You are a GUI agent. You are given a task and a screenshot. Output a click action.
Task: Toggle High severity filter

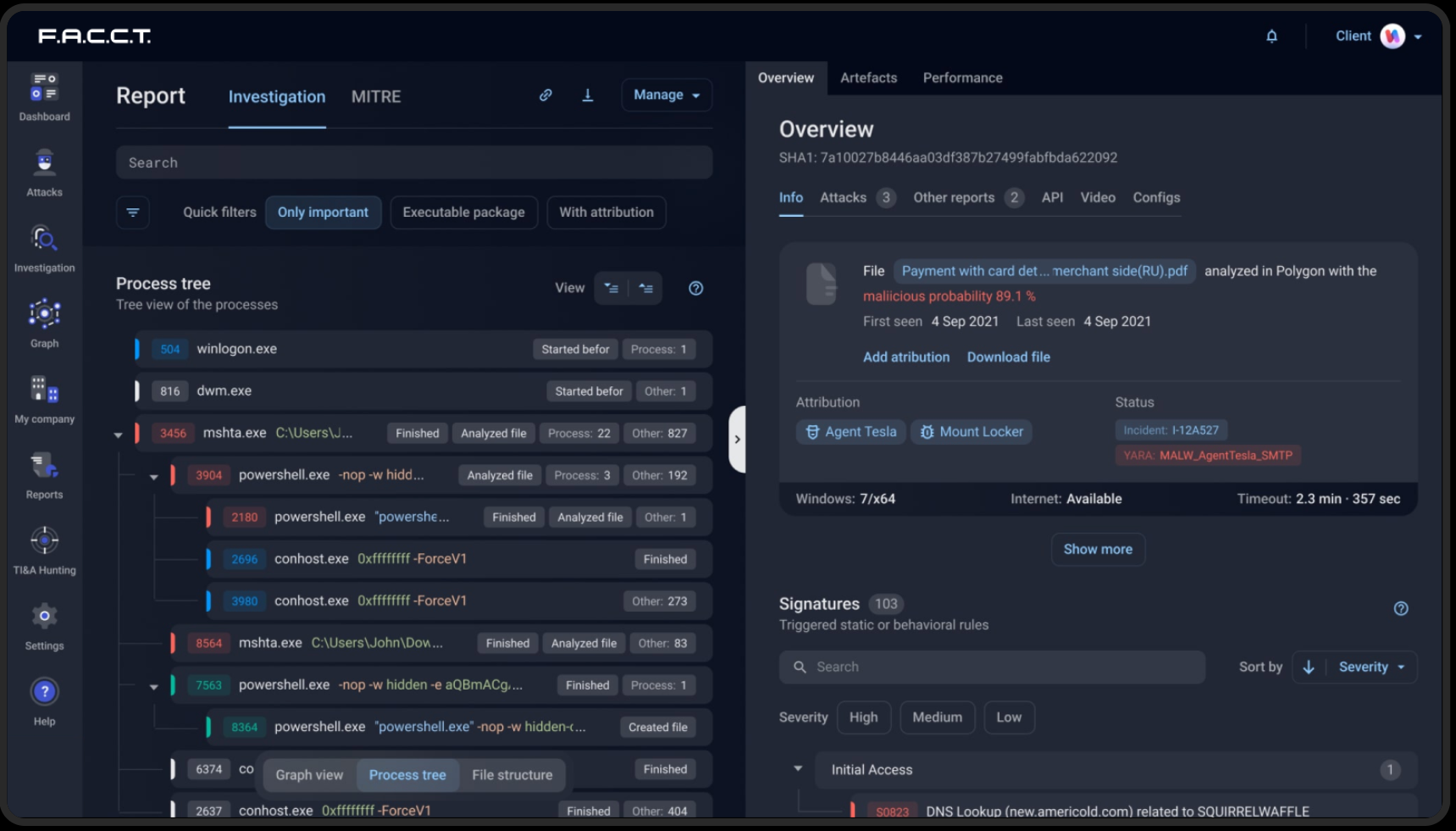click(863, 717)
